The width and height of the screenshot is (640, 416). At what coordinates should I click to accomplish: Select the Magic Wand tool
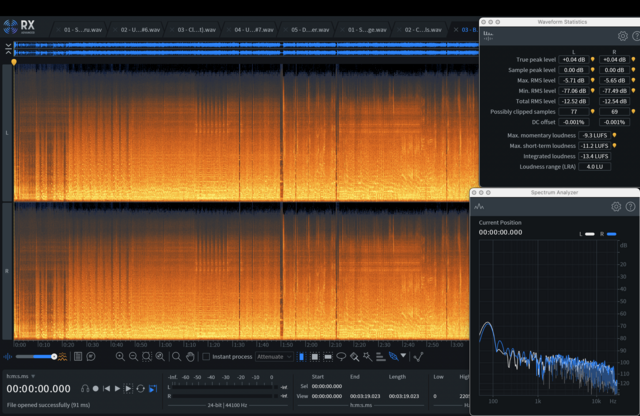click(x=367, y=356)
